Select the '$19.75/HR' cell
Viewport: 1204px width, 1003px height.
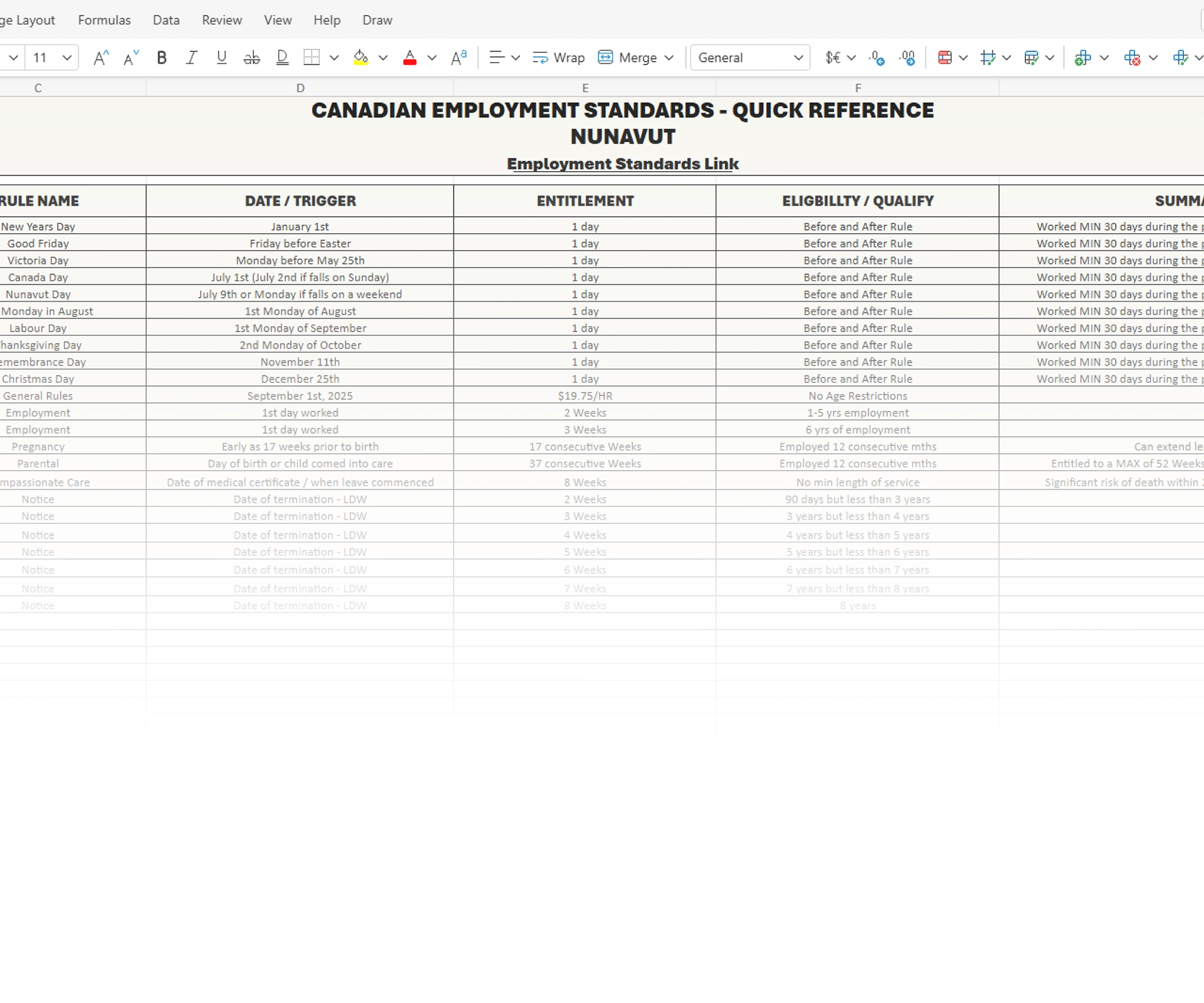585,396
